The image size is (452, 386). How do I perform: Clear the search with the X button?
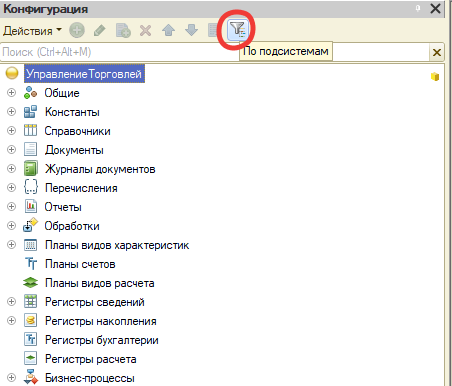point(437,52)
